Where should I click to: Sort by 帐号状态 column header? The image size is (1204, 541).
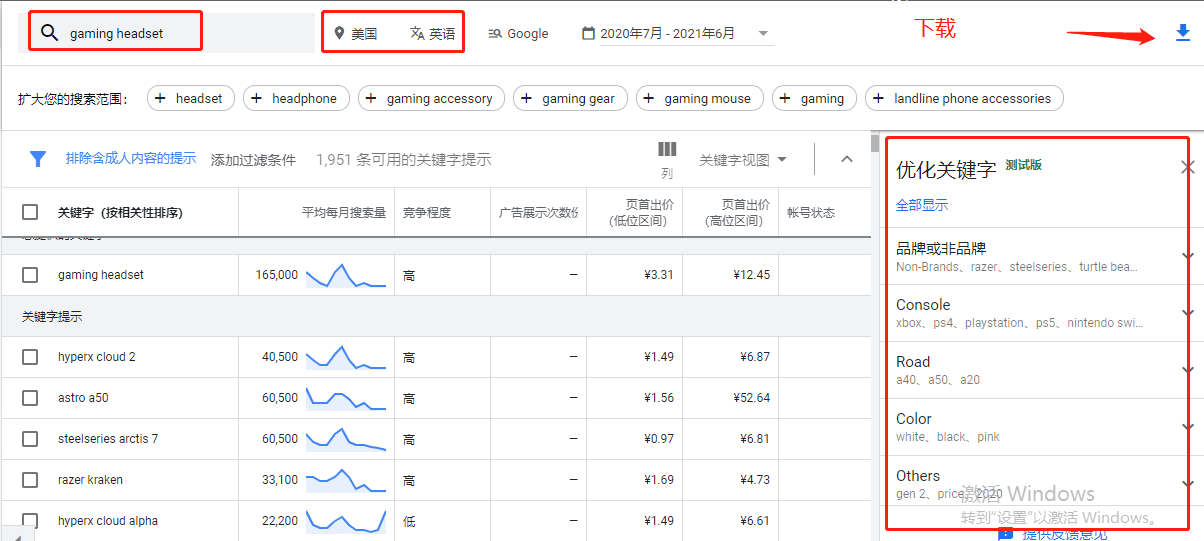pyautogui.click(x=811, y=212)
